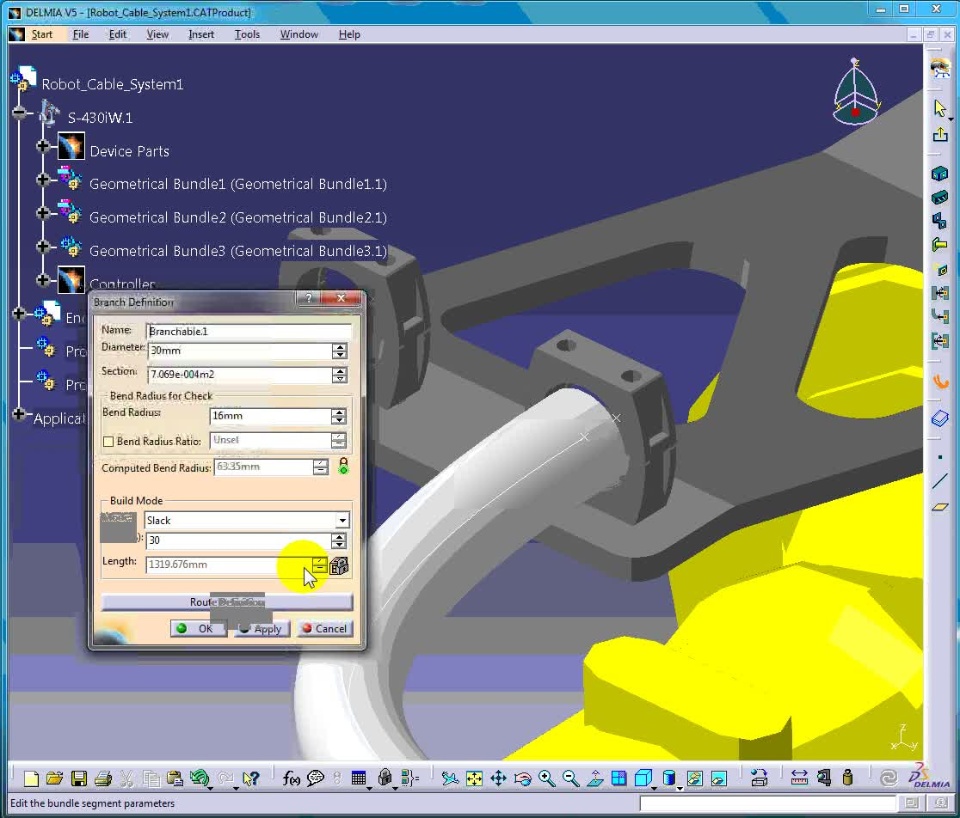Screen dimensions: 960x818
Task: Click the Save icon in bottom toolbar
Action: (x=78, y=778)
